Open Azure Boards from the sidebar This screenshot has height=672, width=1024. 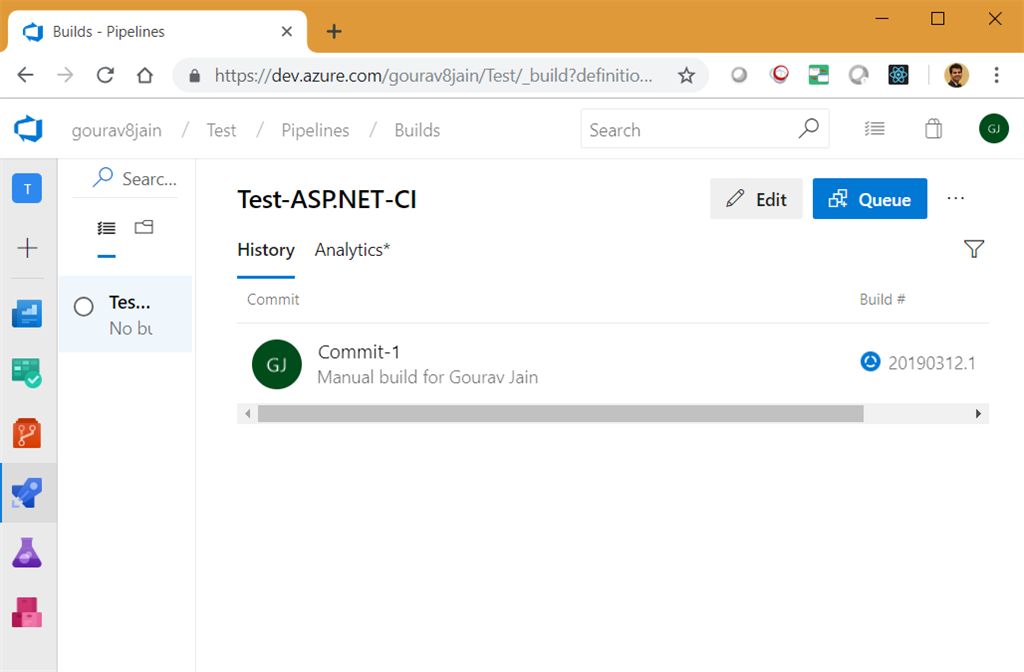[x=27, y=373]
